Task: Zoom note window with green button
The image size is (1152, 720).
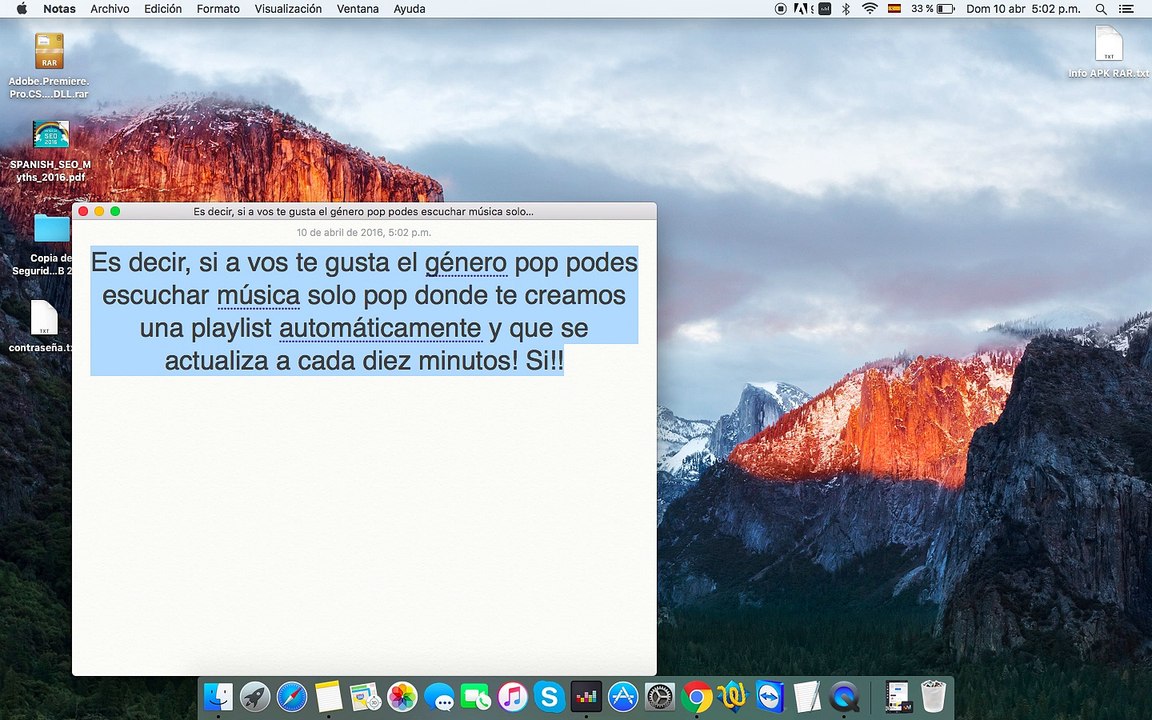Action: 115,212
